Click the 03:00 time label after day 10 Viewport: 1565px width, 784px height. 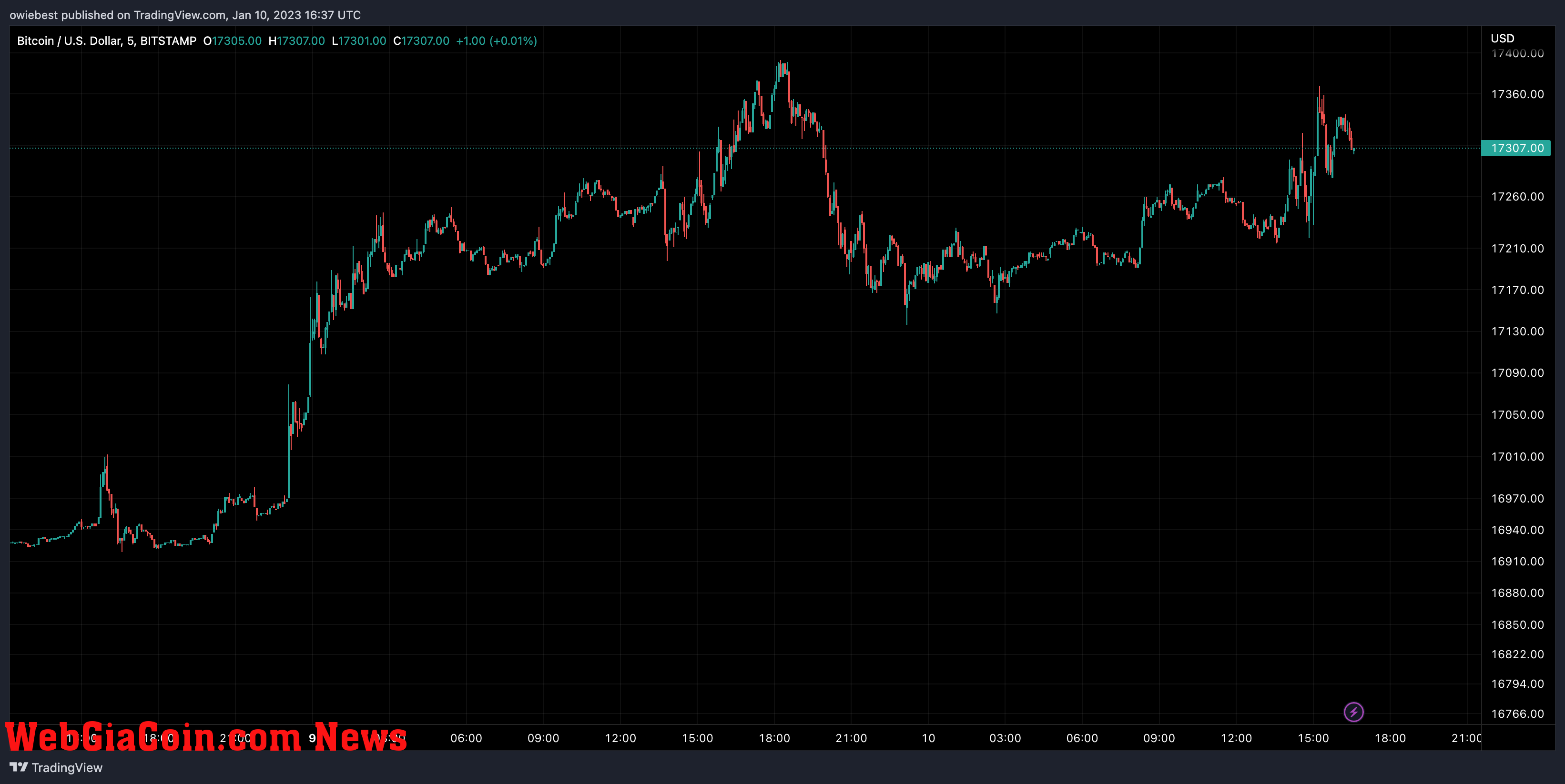1006,738
